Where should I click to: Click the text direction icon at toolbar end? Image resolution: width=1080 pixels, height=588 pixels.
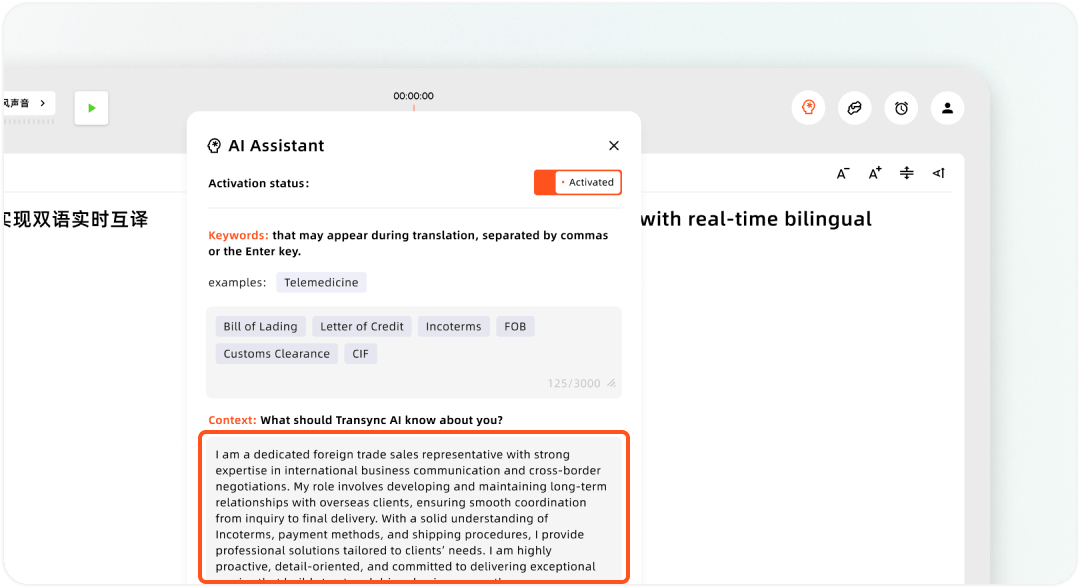[x=938, y=173]
